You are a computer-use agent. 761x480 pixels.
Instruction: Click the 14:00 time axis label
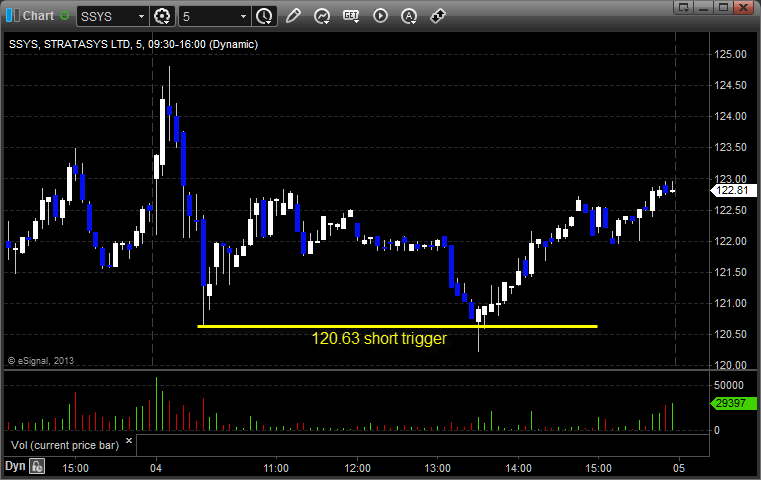click(x=518, y=468)
